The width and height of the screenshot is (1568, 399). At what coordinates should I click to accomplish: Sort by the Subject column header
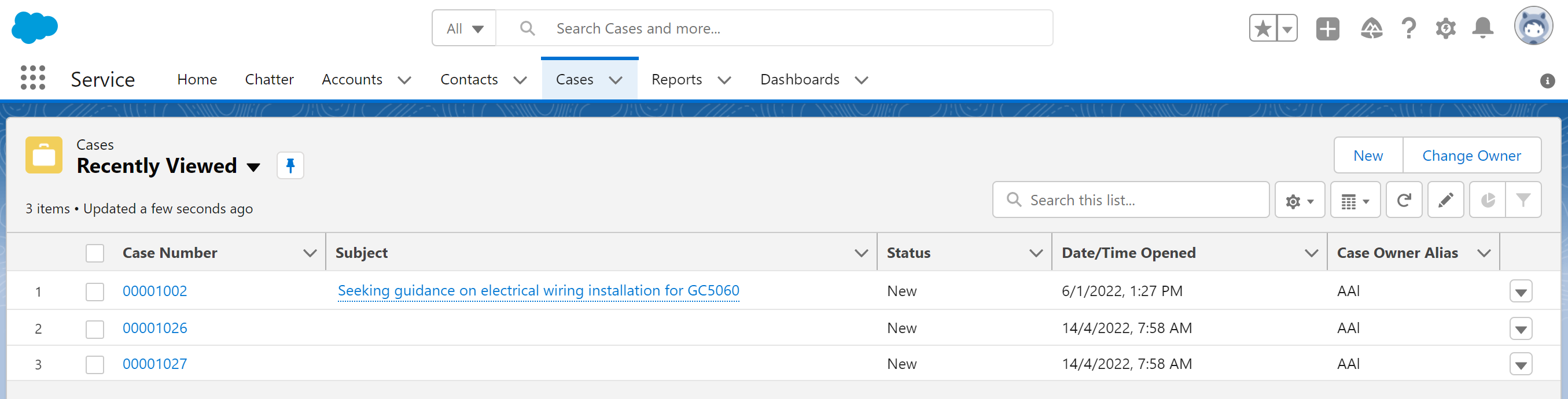click(x=362, y=253)
